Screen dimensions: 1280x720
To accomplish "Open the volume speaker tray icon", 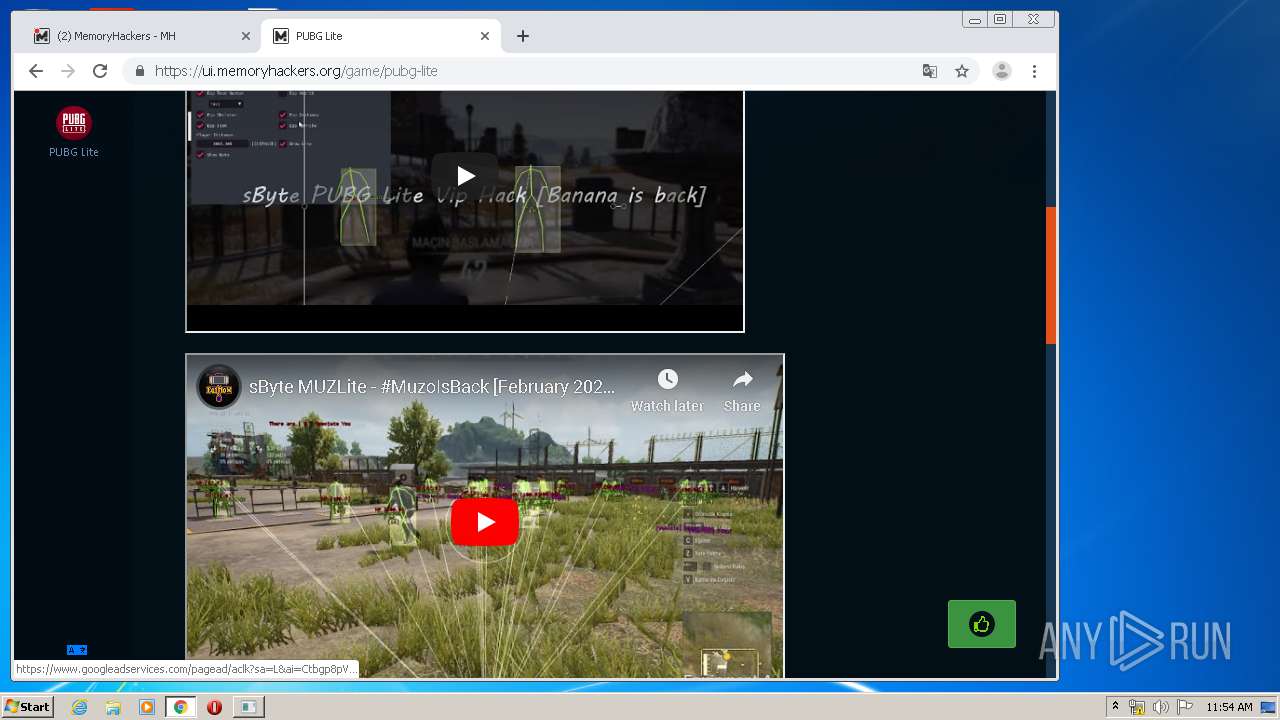I will pyautogui.click(x=1161, y=707).
